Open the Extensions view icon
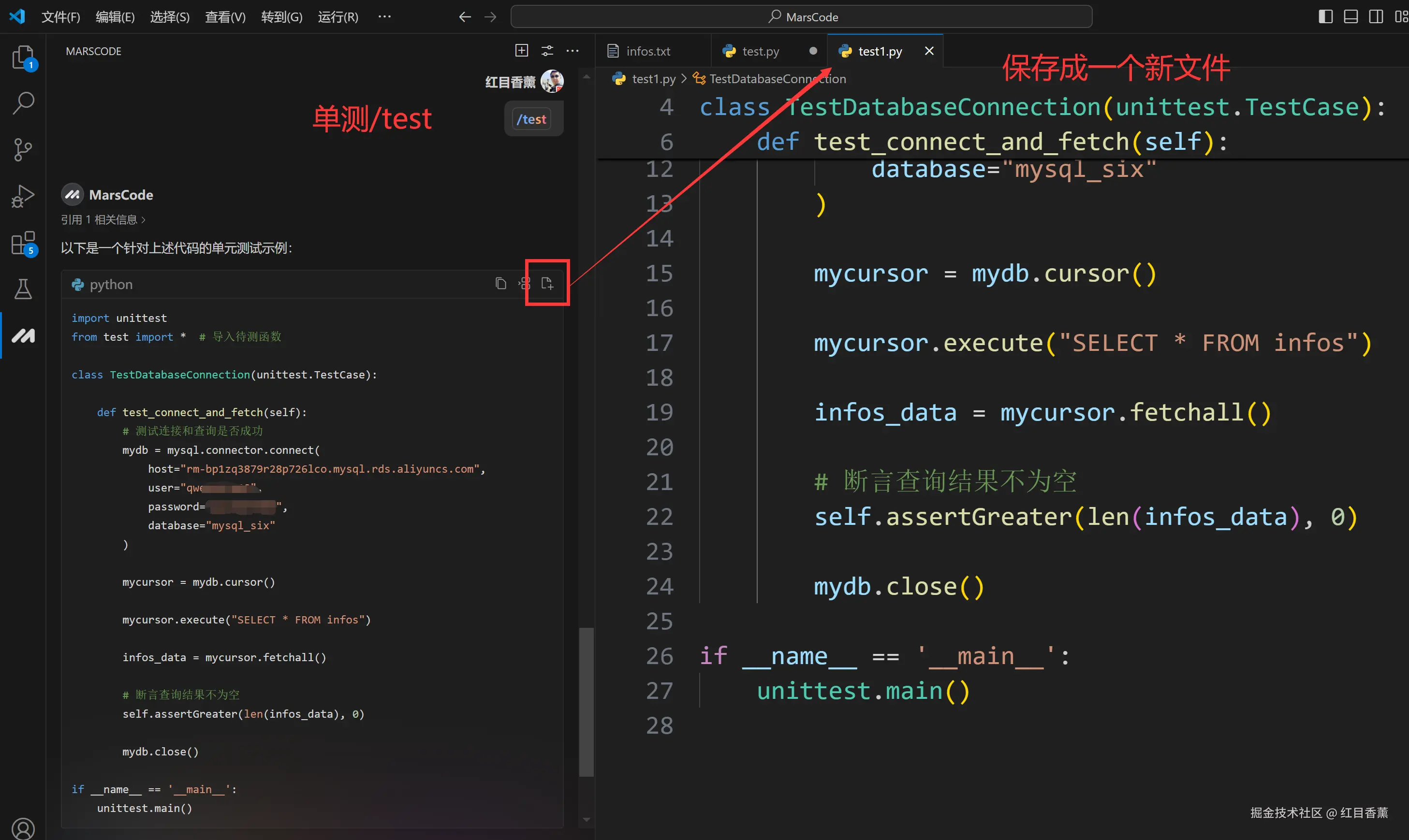This screenshot has width=1409, height=840. point(23,244)
